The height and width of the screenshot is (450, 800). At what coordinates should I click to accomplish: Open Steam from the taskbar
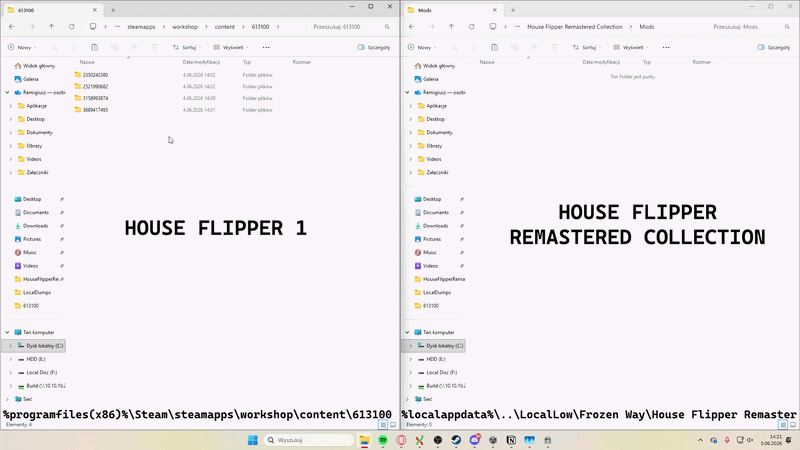click(x=456, y=440)
